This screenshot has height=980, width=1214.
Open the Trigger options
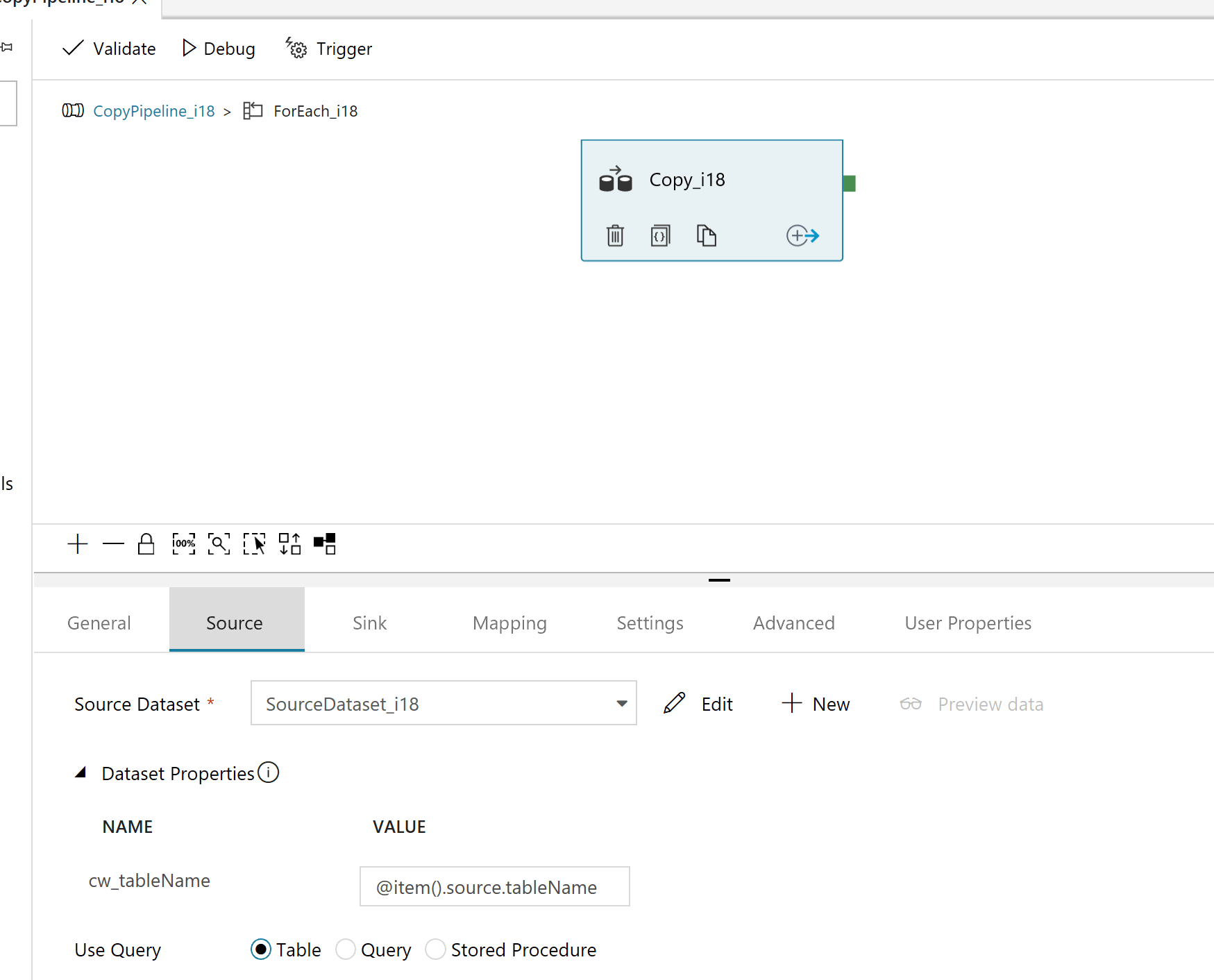[x=328, y=49]
